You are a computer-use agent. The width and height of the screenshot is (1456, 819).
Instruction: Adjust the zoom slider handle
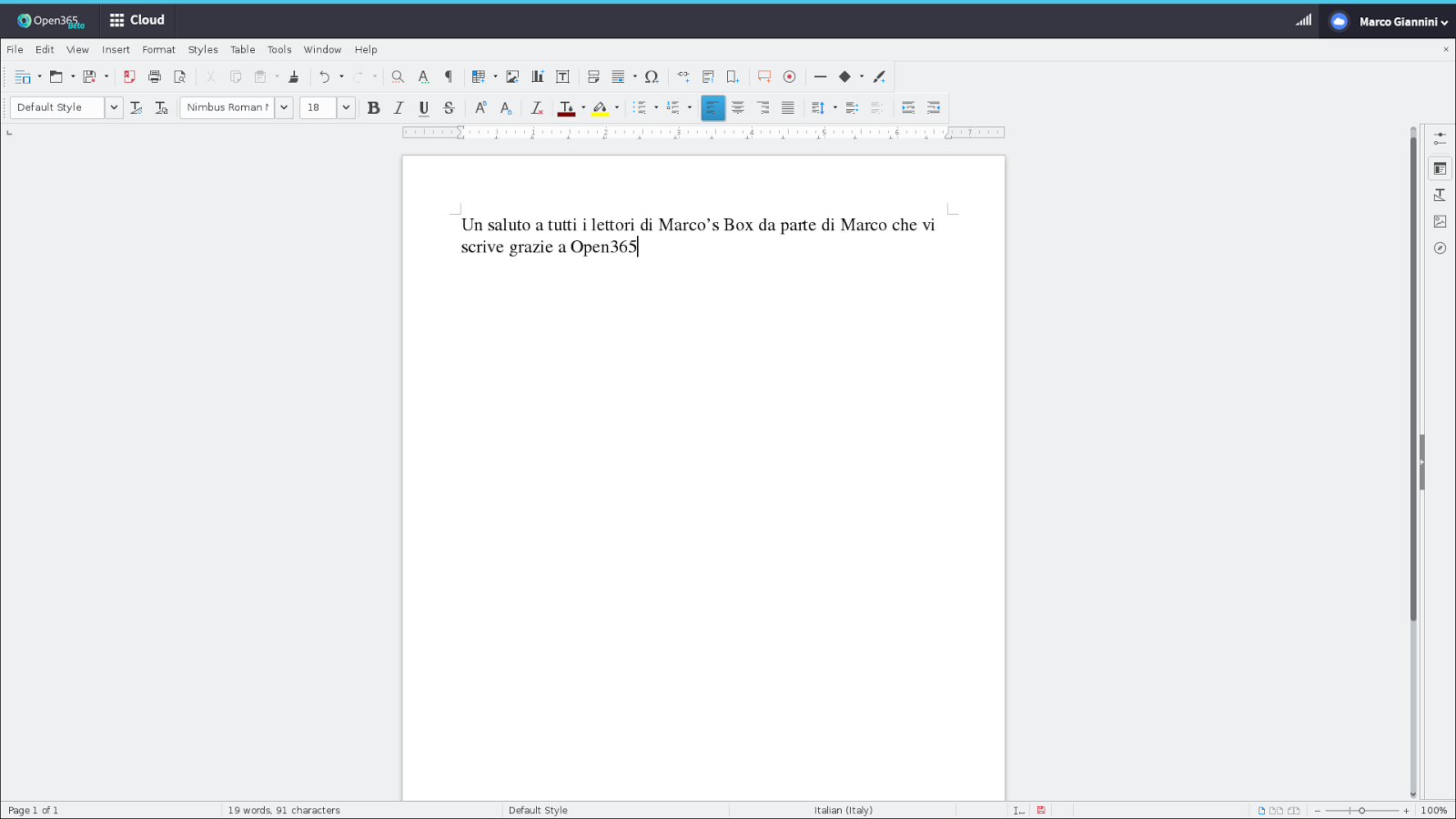pyautogui.click(x=1361, y=811)
